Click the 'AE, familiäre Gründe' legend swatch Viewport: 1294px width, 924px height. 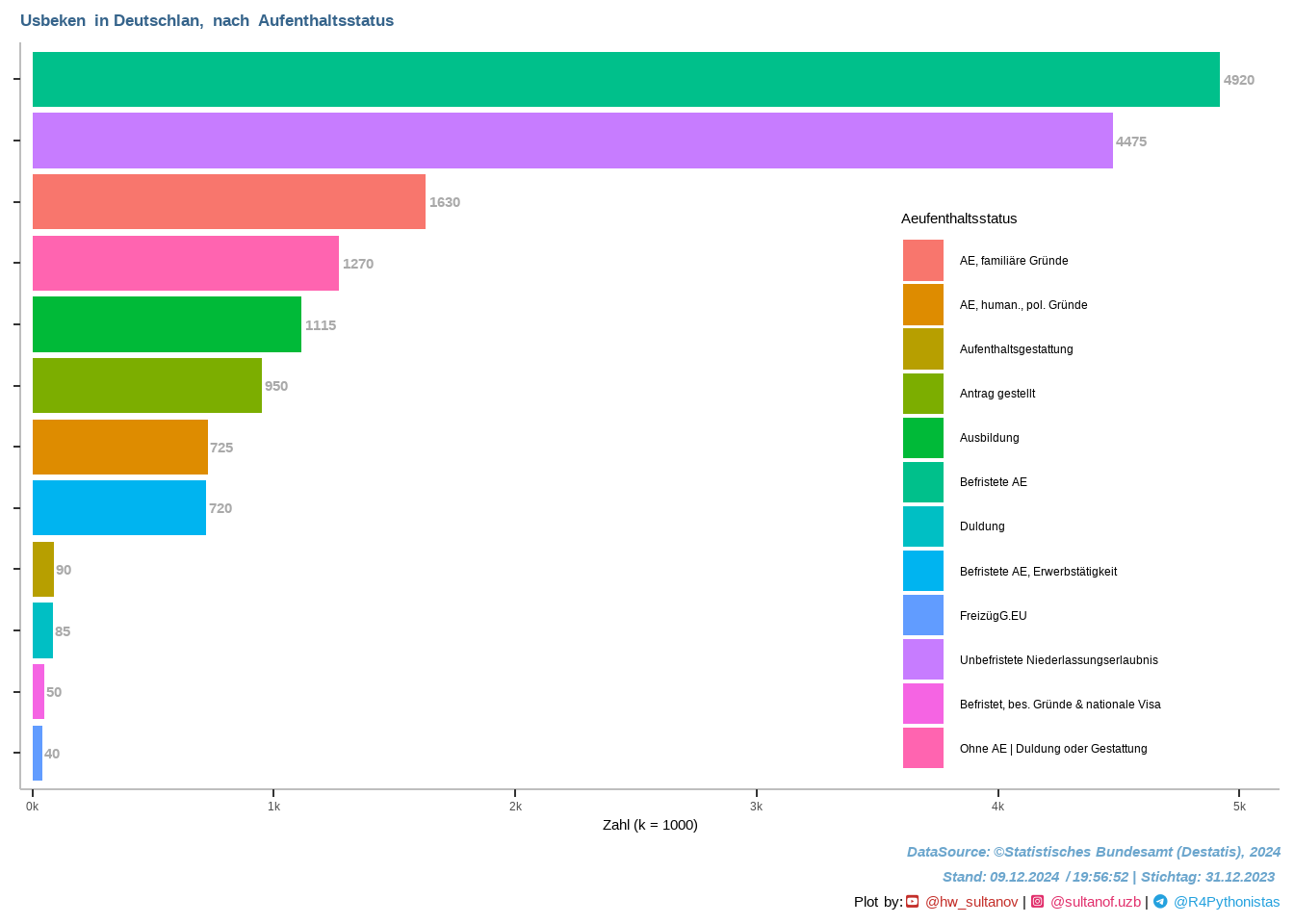pos(922,261)
